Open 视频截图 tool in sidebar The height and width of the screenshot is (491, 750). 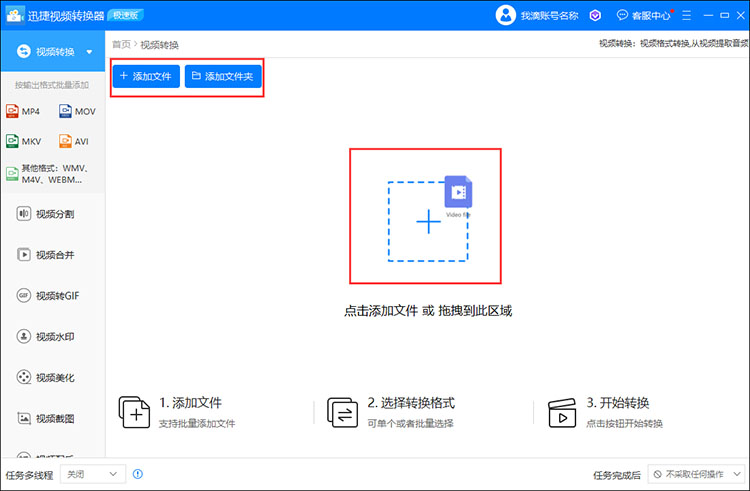tap(45, 418)
